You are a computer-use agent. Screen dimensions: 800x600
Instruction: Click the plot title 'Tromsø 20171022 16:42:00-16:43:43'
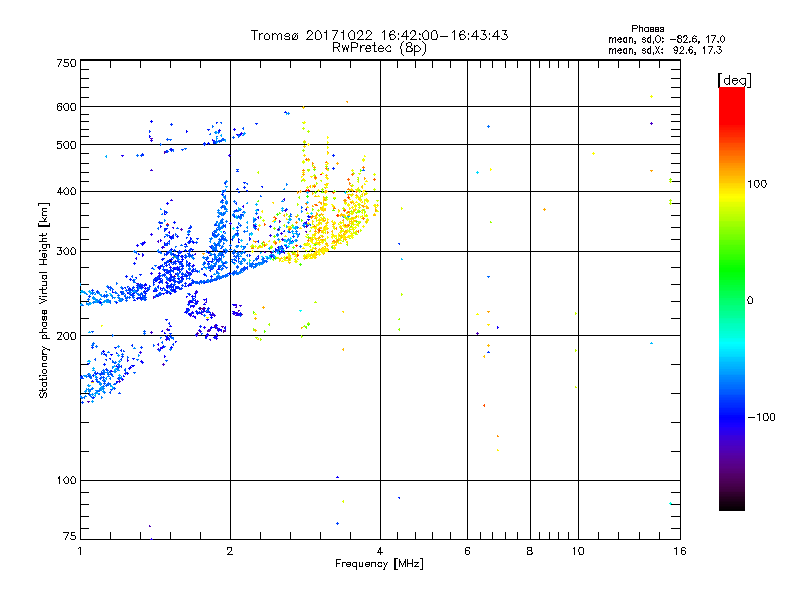pos(379,35)
